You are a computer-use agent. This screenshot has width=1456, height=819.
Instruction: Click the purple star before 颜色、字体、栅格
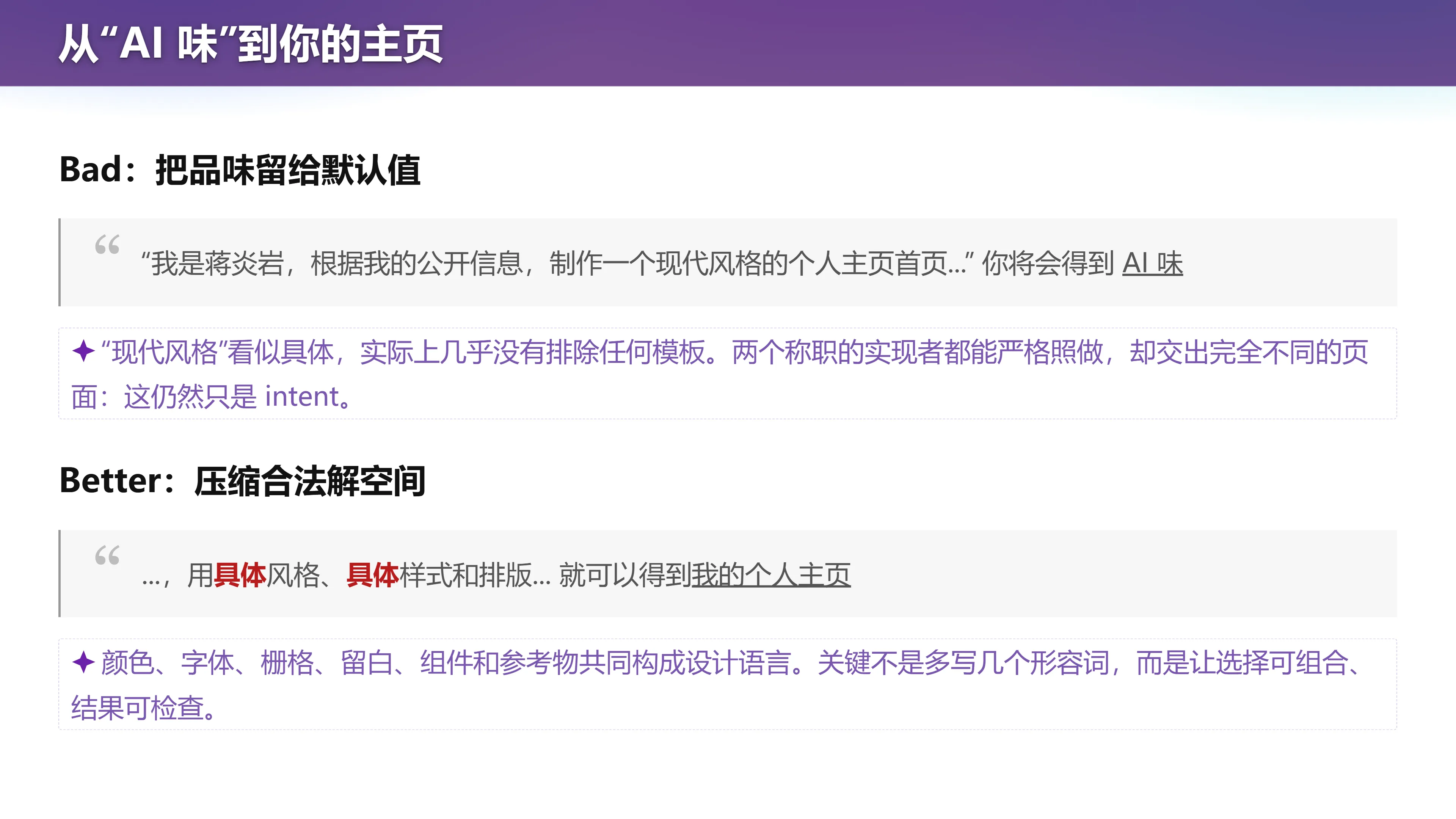pos(83,662)
